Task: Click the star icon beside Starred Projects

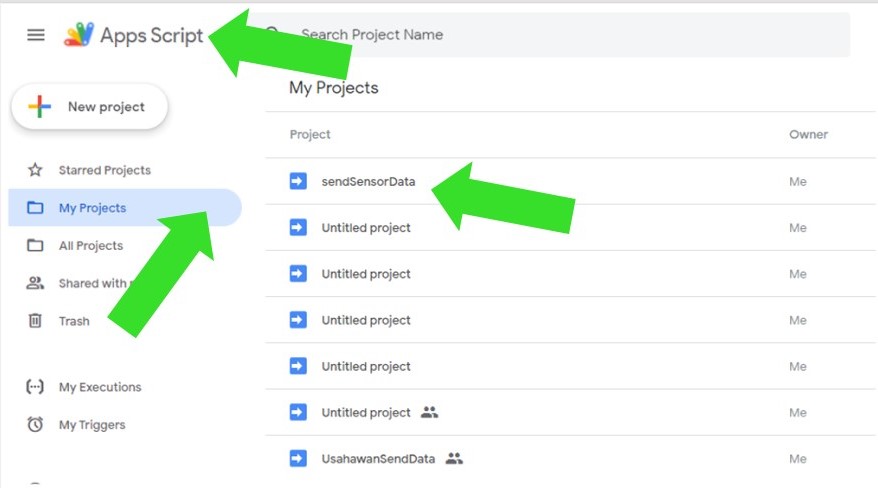Action: click(x=35, y=170)
